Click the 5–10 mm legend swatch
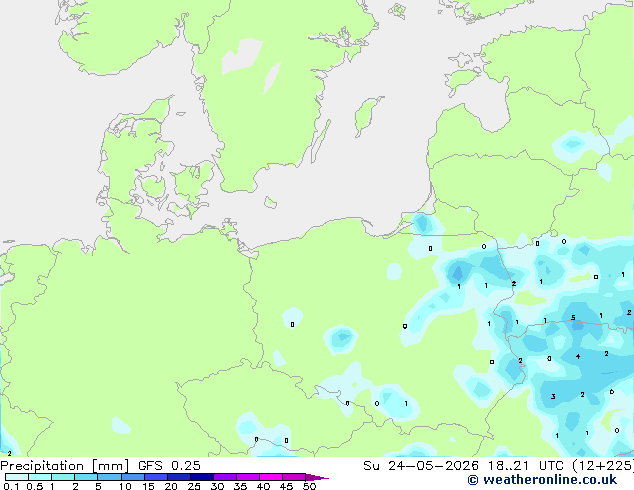Screen dimensions: 634x490 point(109,477)
